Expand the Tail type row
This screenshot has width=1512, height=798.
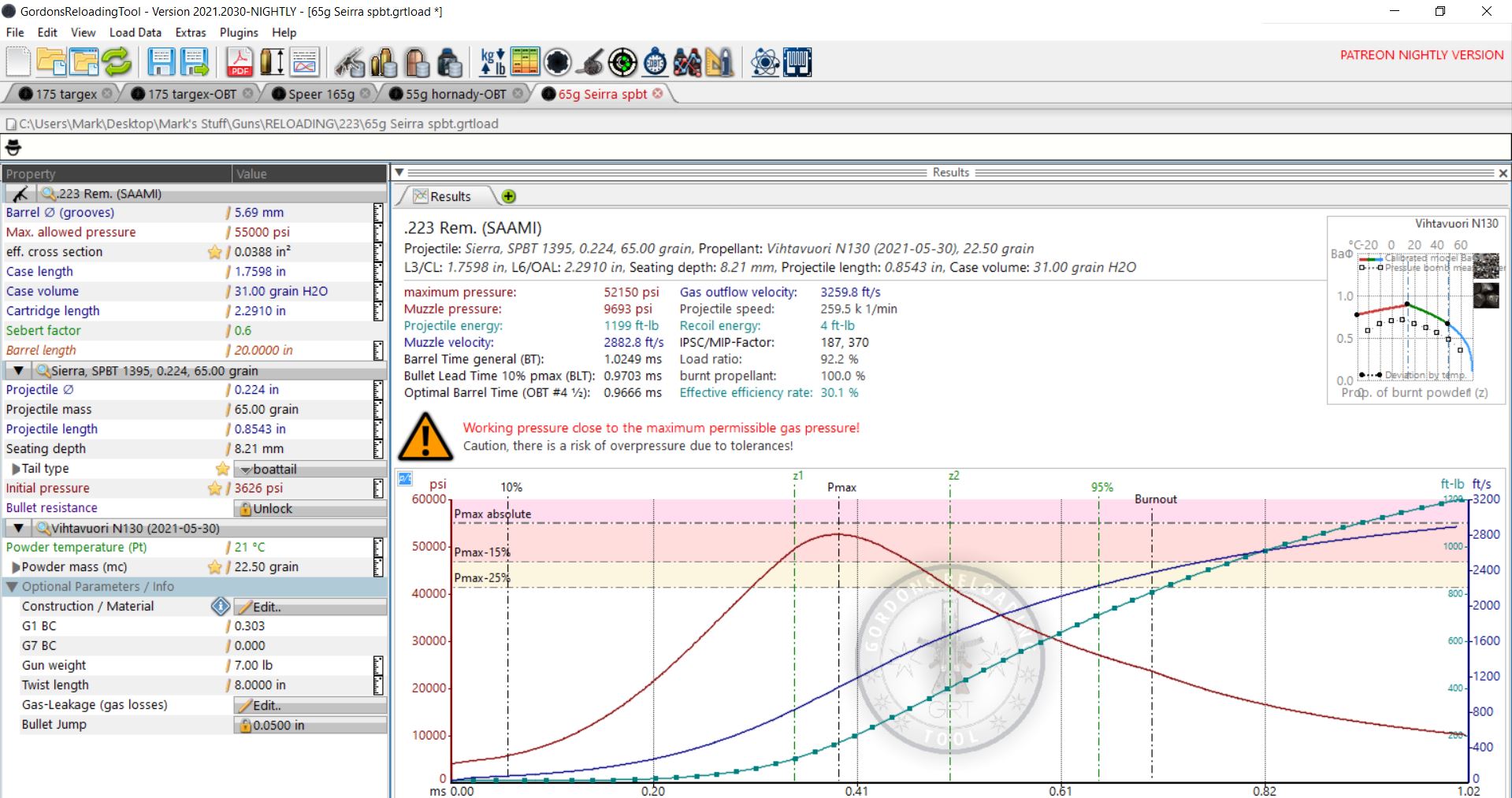(16, 469)
